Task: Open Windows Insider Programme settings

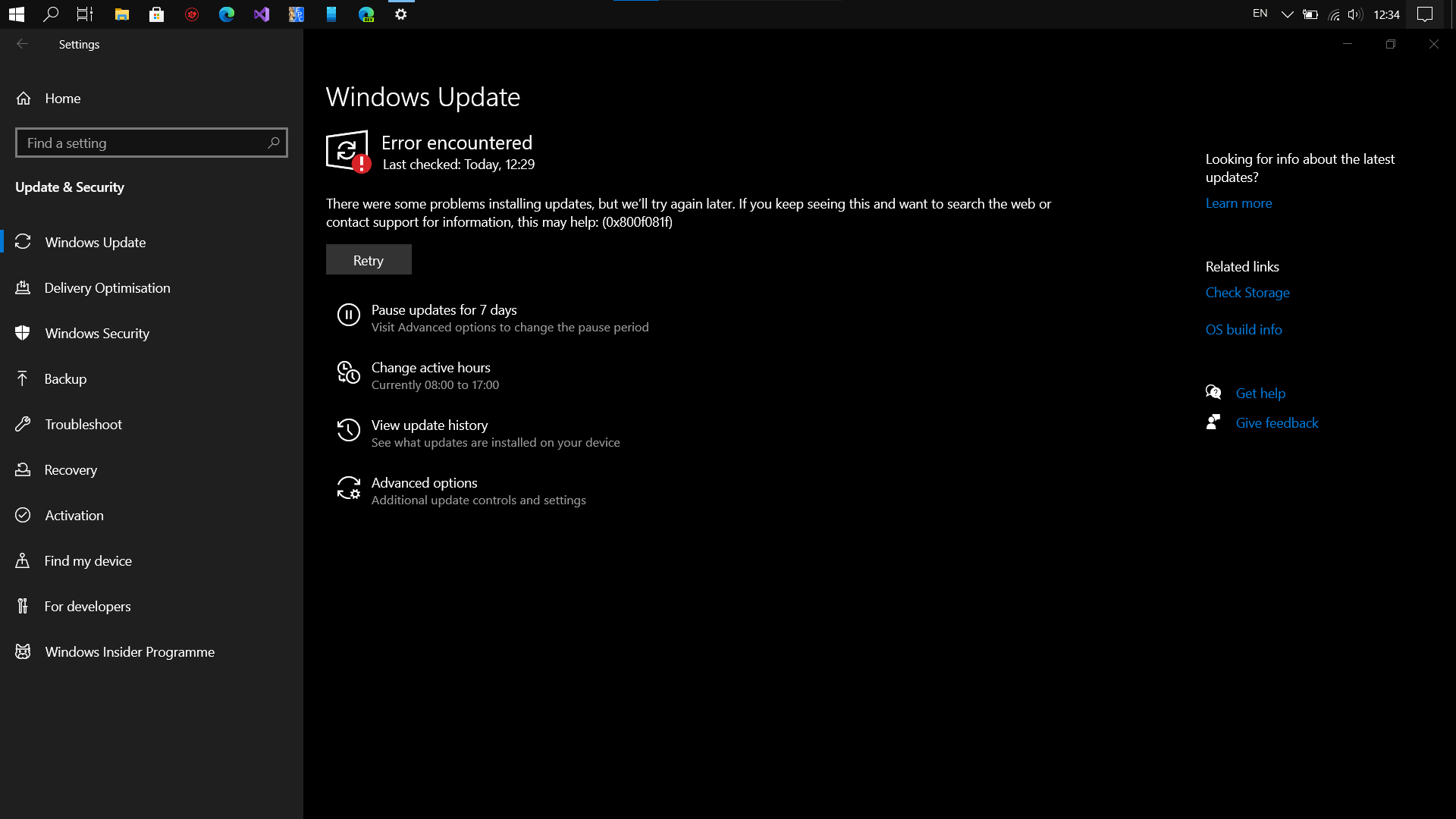Action: 129,651
